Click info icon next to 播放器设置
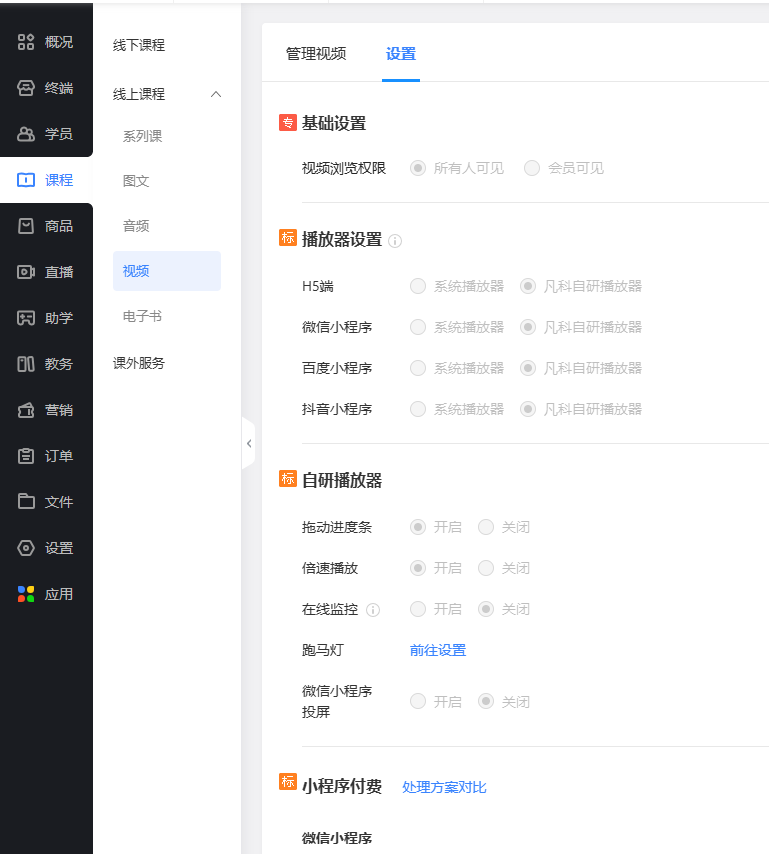 395,241
